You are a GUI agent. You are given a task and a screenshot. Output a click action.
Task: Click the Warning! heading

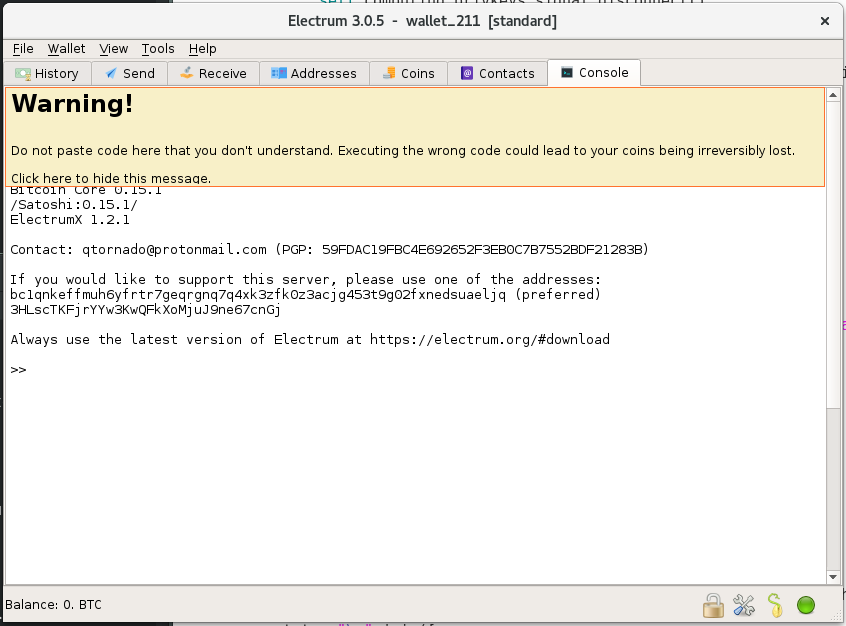coord(72,103)
